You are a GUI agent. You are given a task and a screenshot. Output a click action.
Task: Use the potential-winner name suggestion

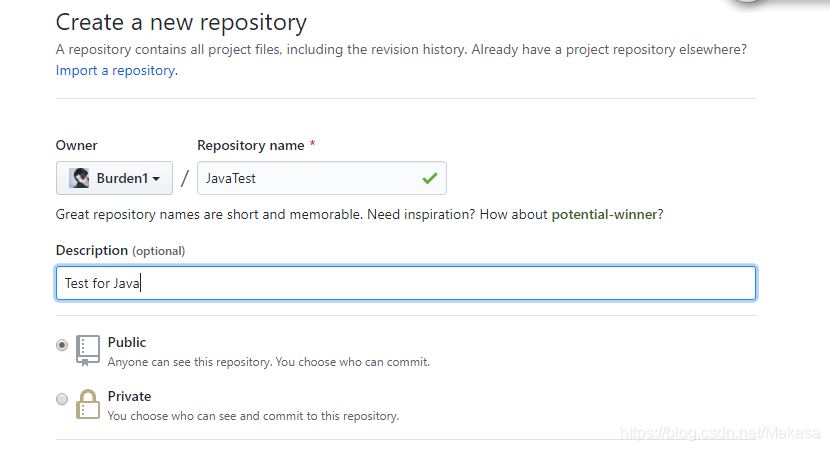605,214
